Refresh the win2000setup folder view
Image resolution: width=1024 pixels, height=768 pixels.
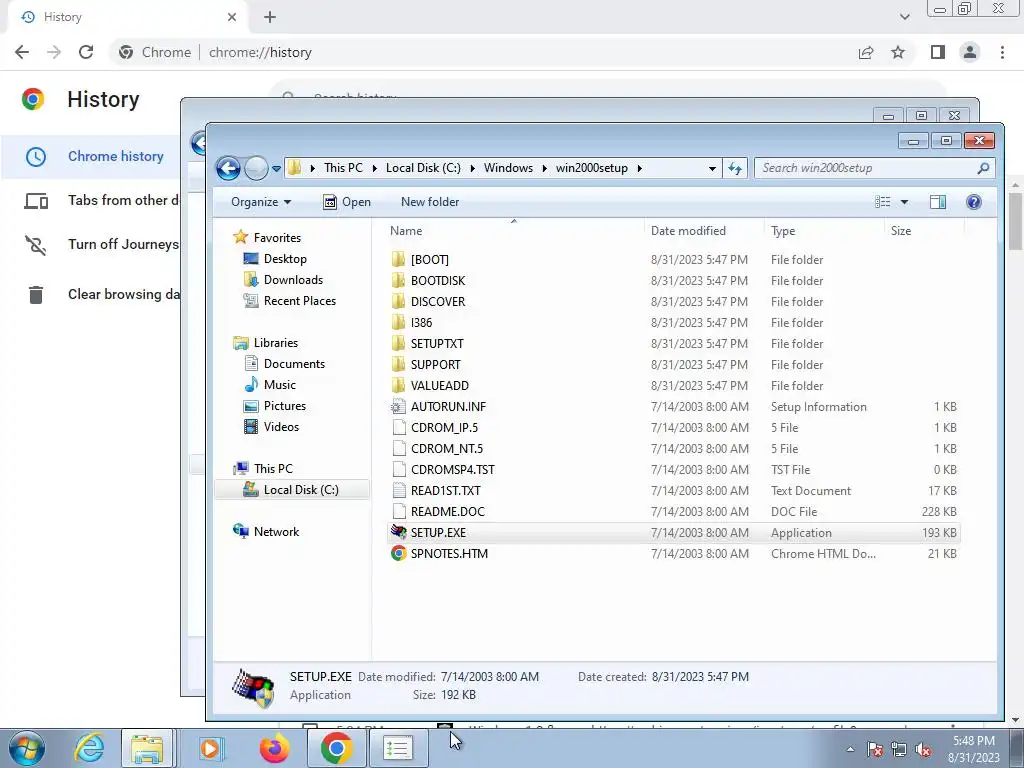click(735, 168)
